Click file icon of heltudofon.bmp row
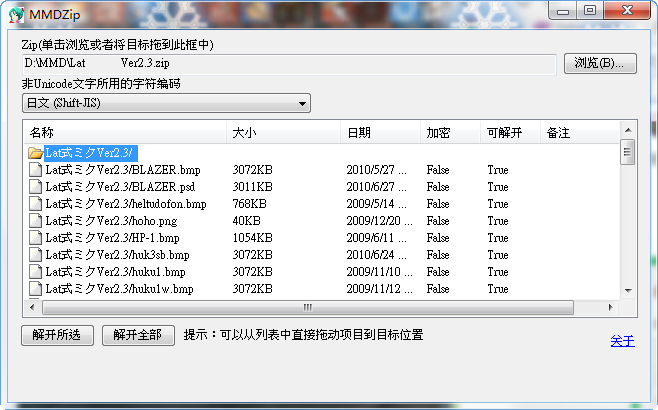This screenshot has height=410, width=658. coord(36,204)
